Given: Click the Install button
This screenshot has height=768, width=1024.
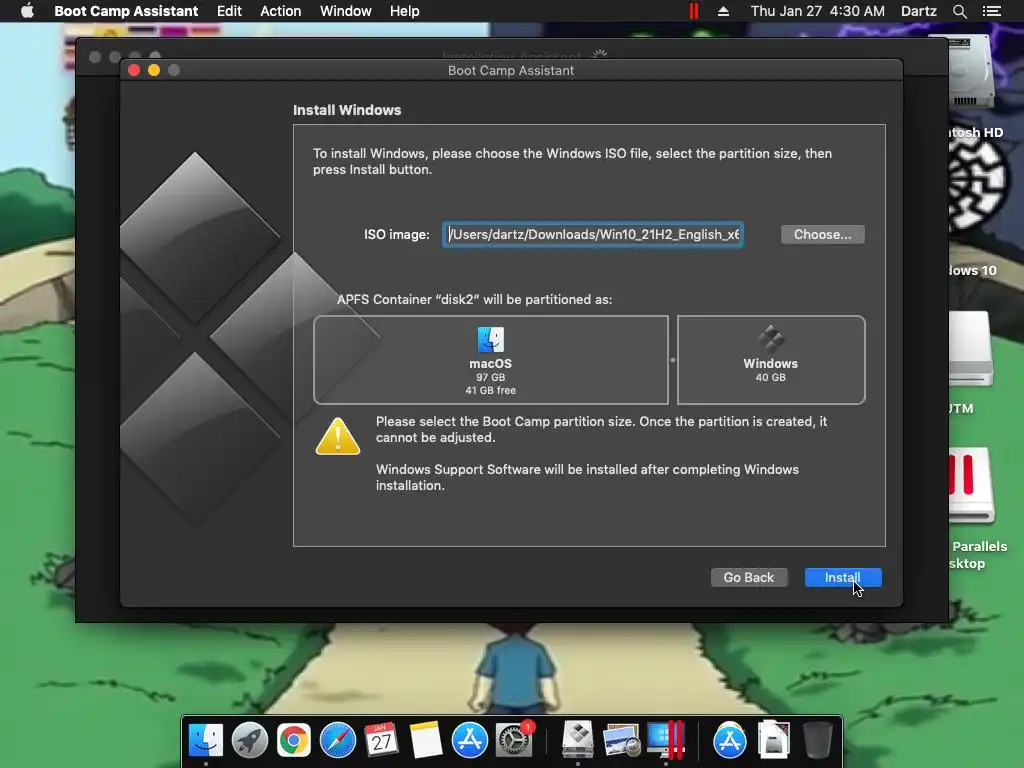Looking at the screenshot, I should pyautogui.click(x=842, y=577).
